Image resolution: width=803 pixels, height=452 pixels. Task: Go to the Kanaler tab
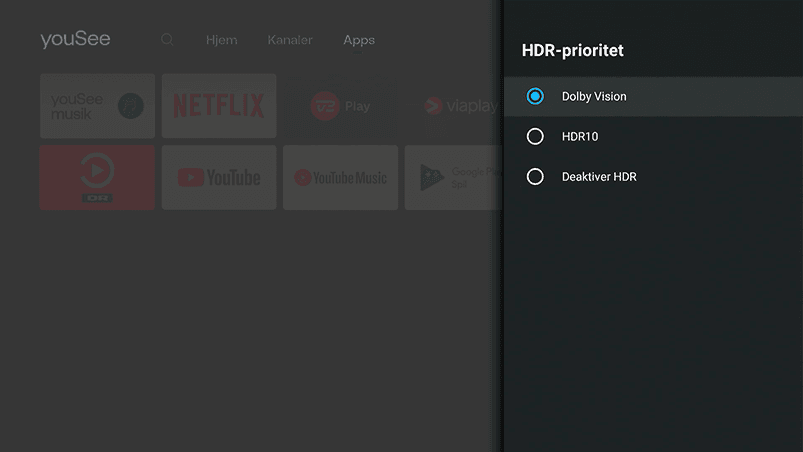(x=290, y=40)
